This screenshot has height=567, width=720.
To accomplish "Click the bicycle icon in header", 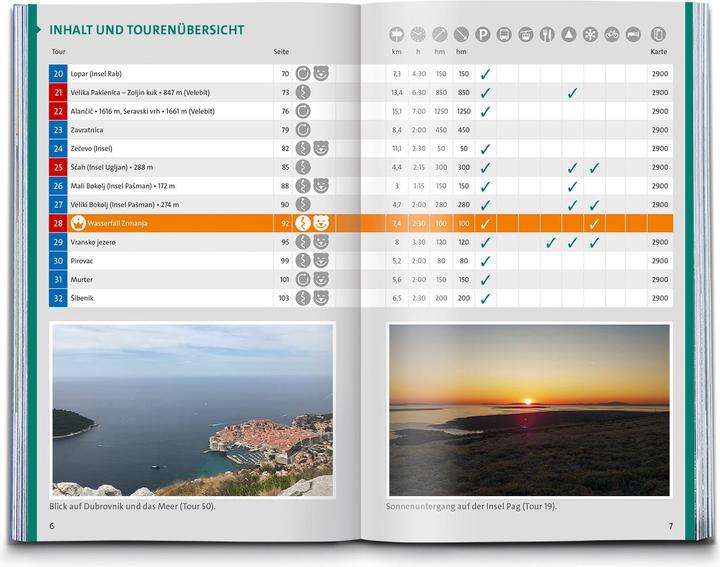I will tap(612, 34).
